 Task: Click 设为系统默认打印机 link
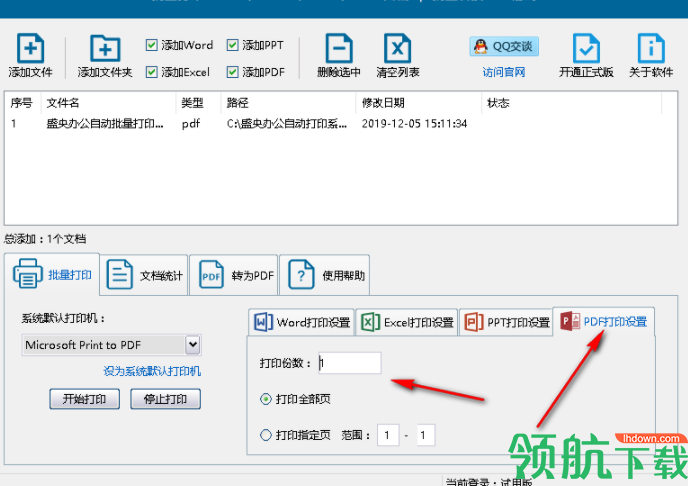pos(152,371)
